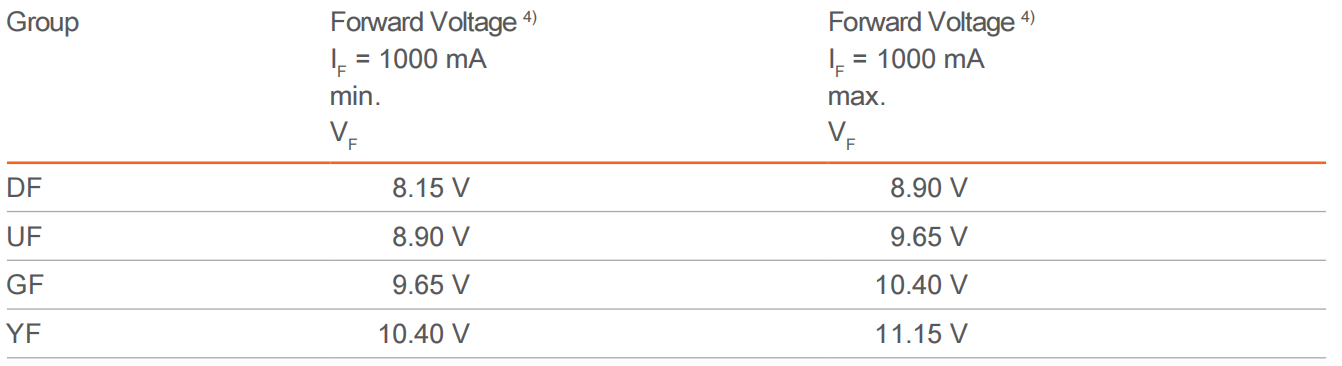Click the YF minimum value 10.40 V

424,333
